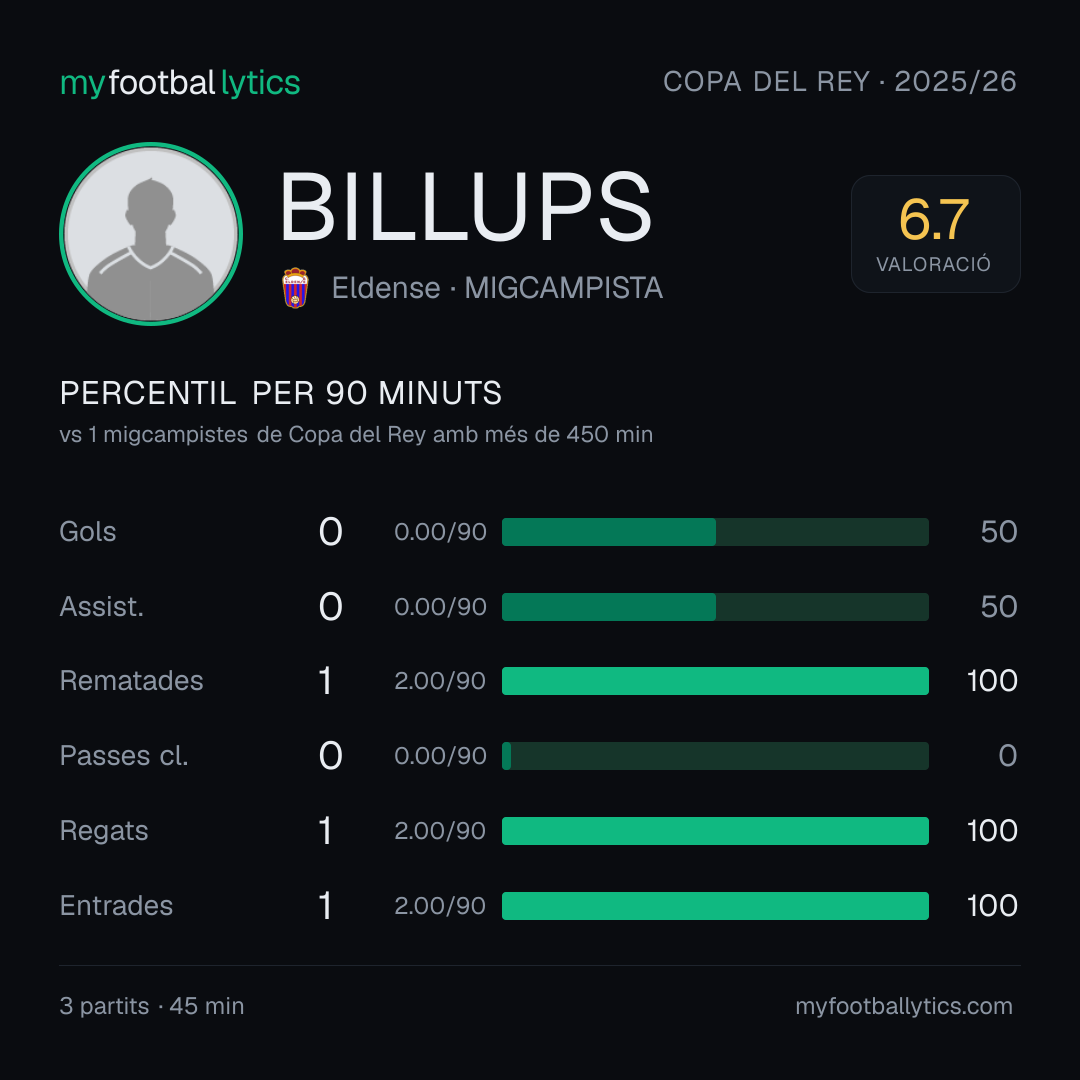Click the Entrades percentile value 100

tap(992, 906)
